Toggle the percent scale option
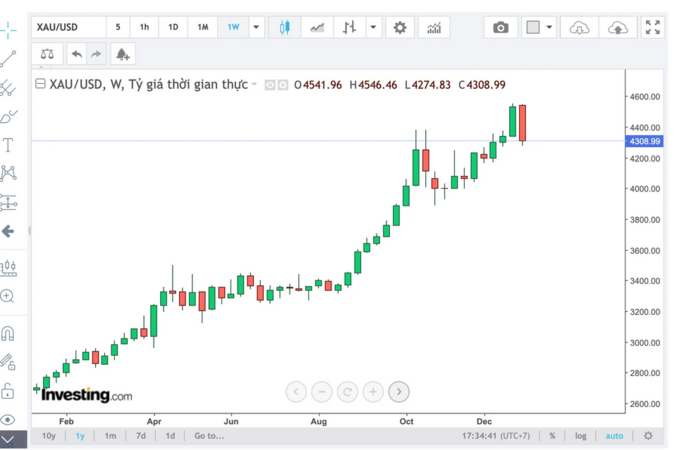 tap(552, 436)
